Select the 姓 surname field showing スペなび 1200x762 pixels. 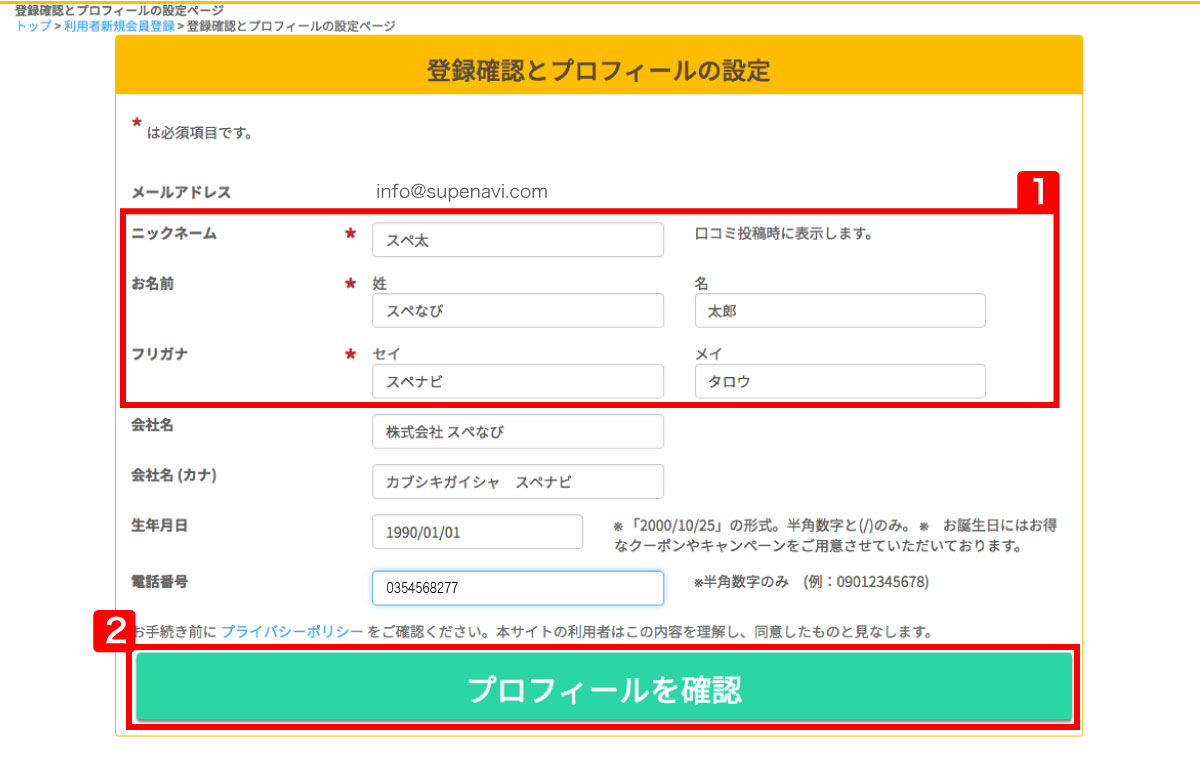[517, 310]
